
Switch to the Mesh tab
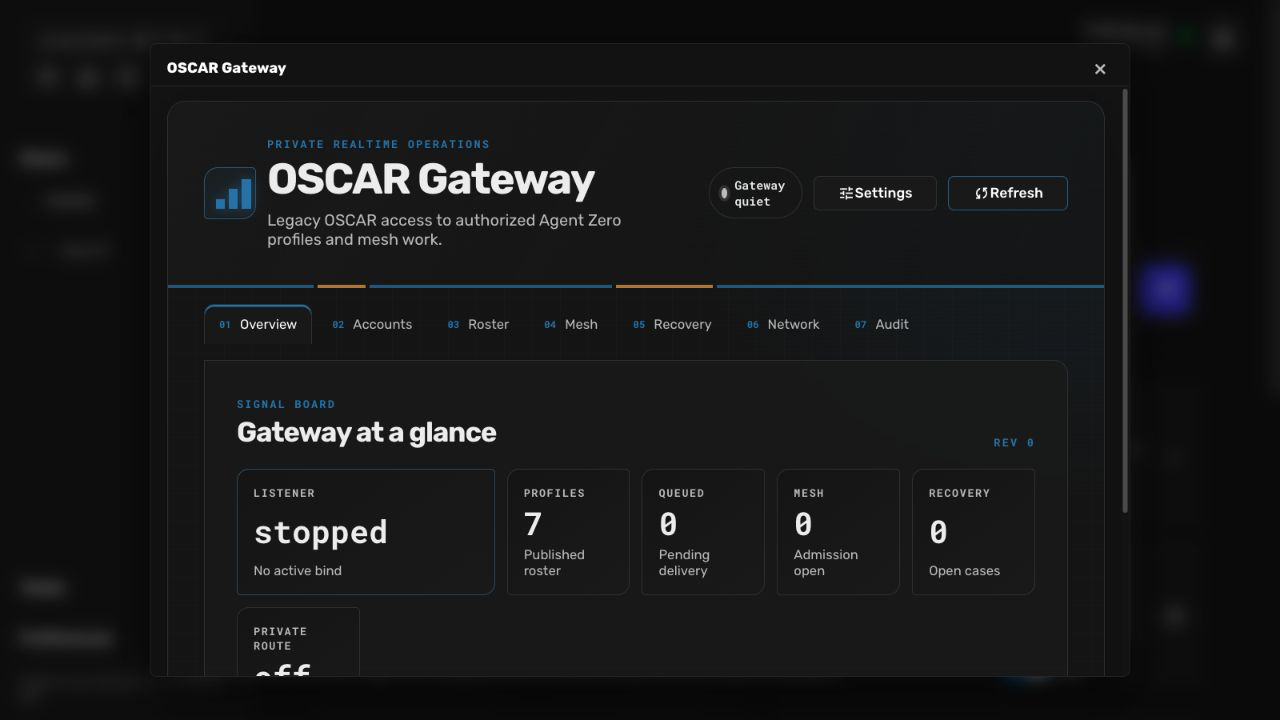(x=571, y=324)
